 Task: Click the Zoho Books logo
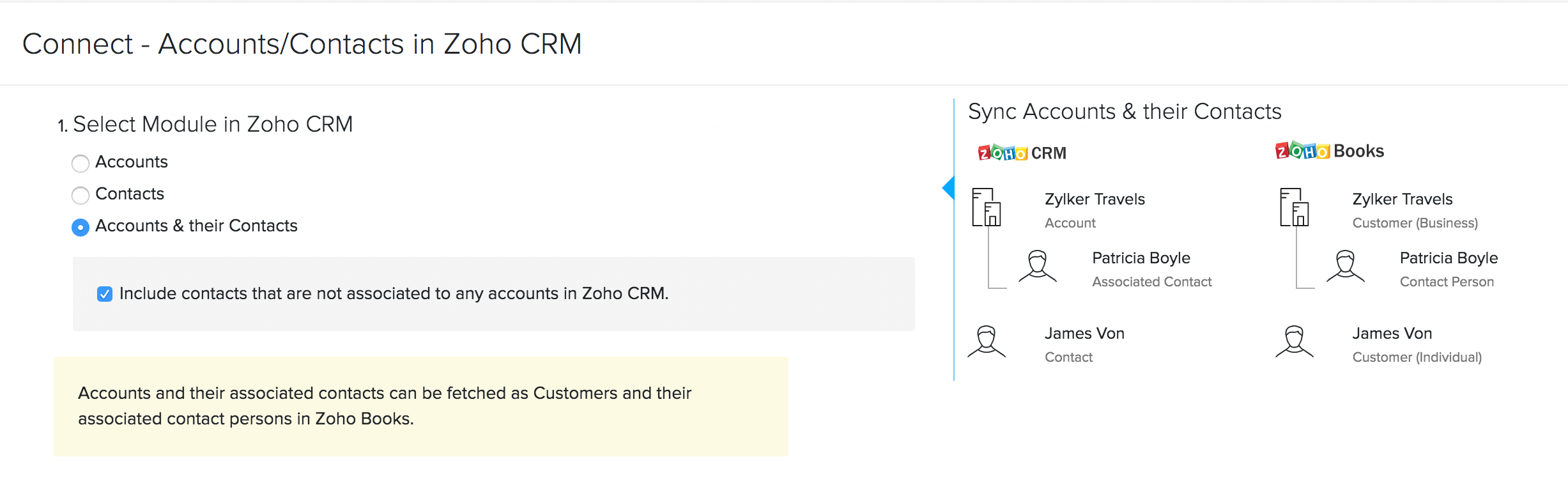(x=1329, y=151)
